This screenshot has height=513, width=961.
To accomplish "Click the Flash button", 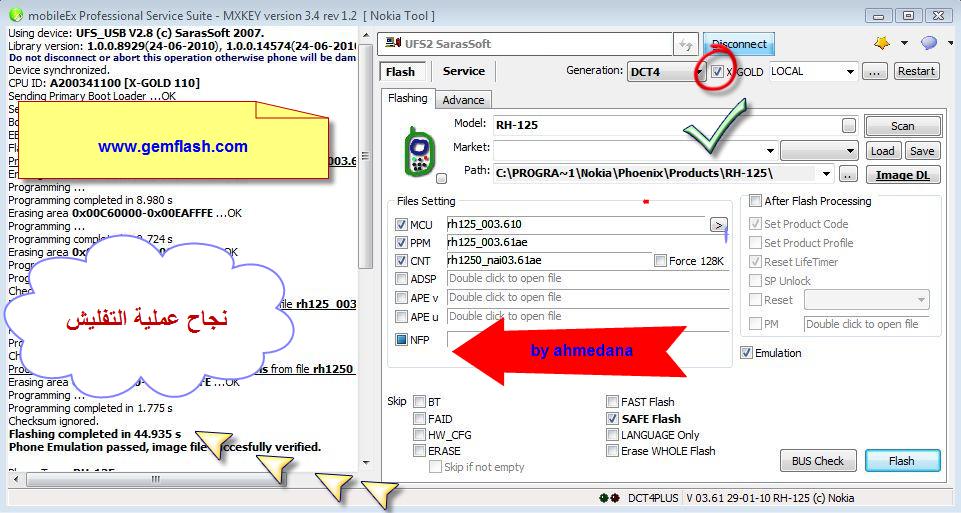I will 902,460.
